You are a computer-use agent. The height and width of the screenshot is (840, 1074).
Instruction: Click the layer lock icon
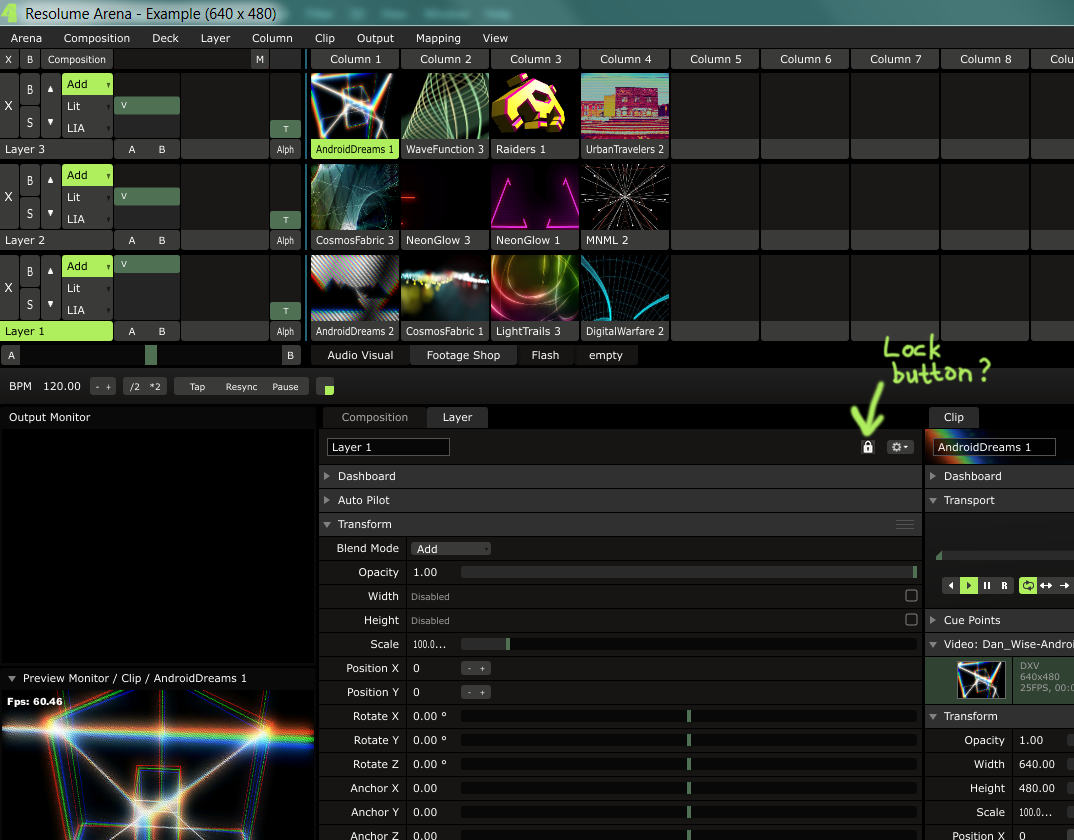[x=867, y=447]
